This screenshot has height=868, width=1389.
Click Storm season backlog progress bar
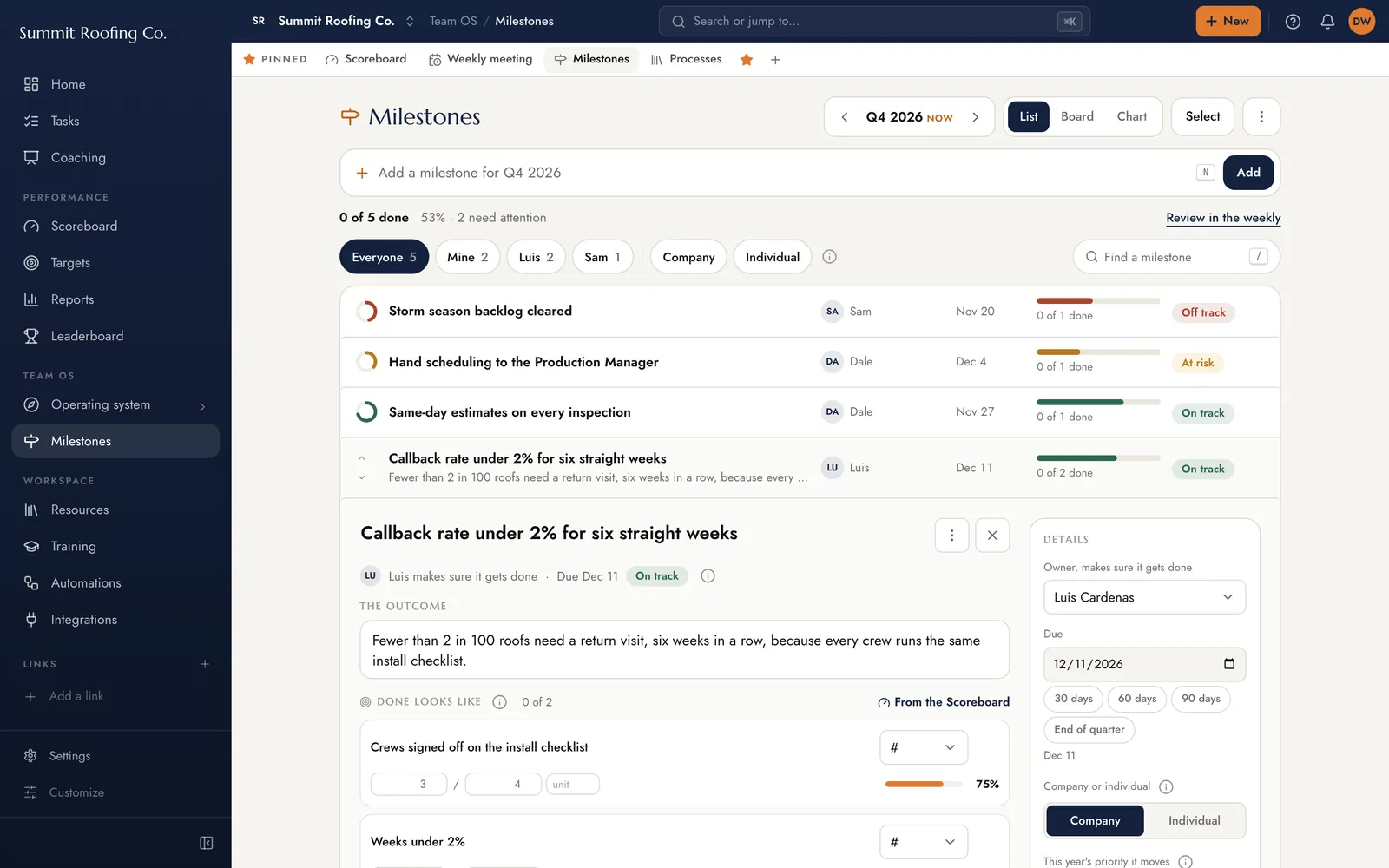click(1097, 301)
